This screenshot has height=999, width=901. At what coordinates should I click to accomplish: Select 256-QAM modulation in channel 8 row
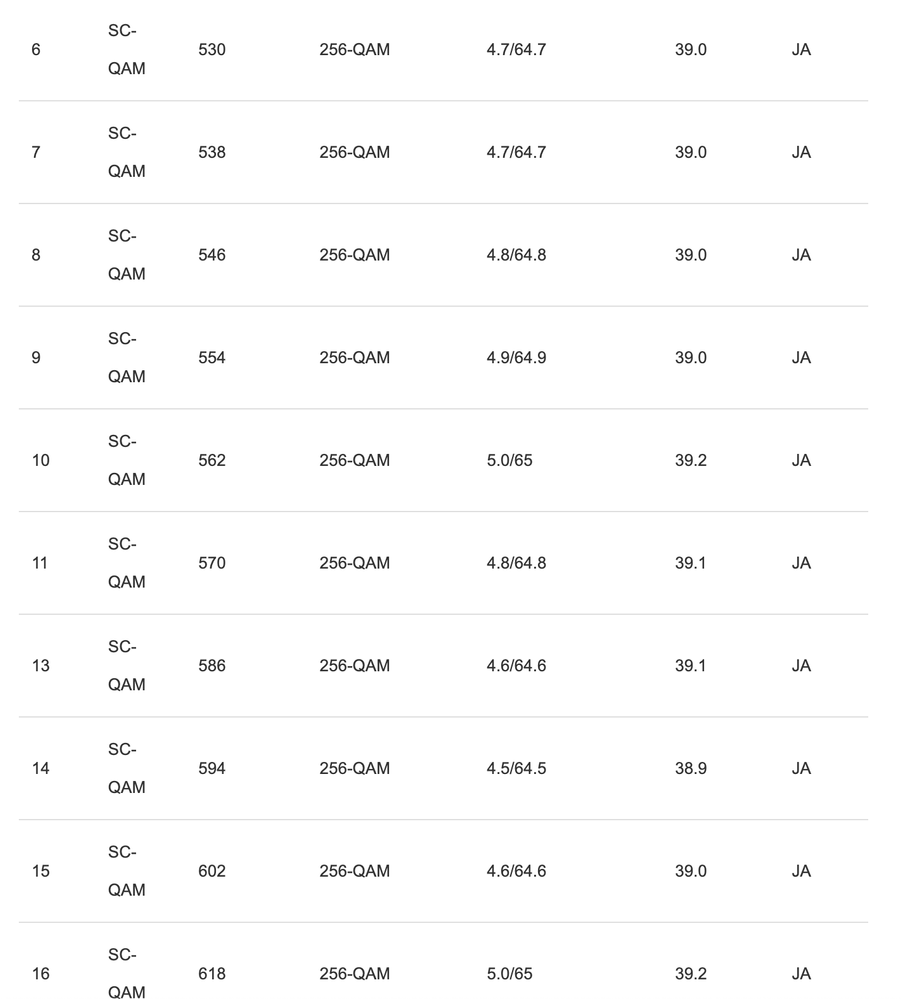click(354, 255)
